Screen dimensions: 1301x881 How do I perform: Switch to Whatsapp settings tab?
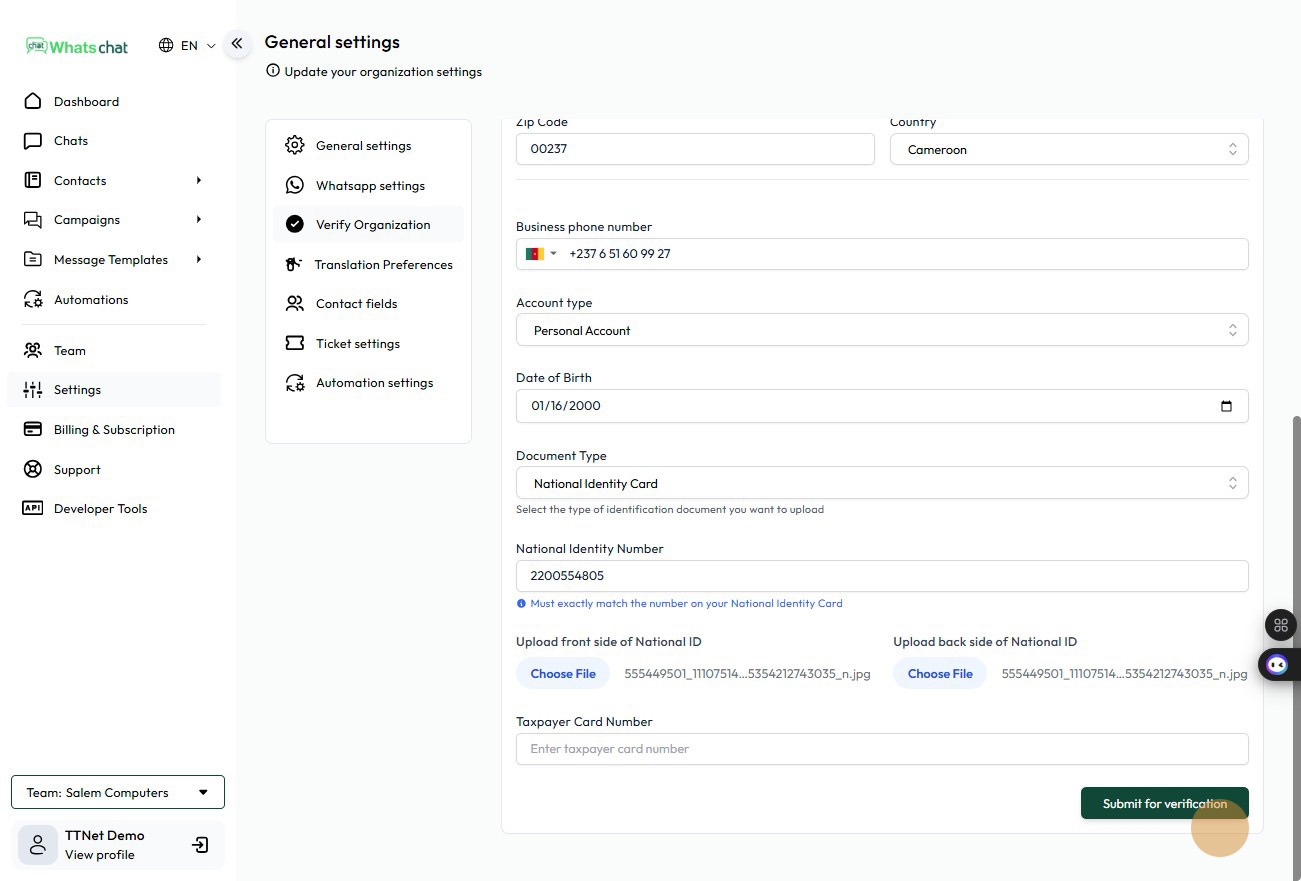click(x=370, y=186)
